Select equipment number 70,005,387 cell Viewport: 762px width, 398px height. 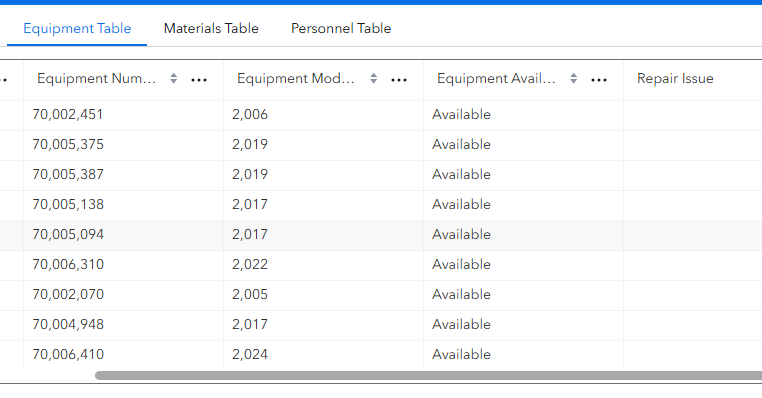(x=123, y=175)
